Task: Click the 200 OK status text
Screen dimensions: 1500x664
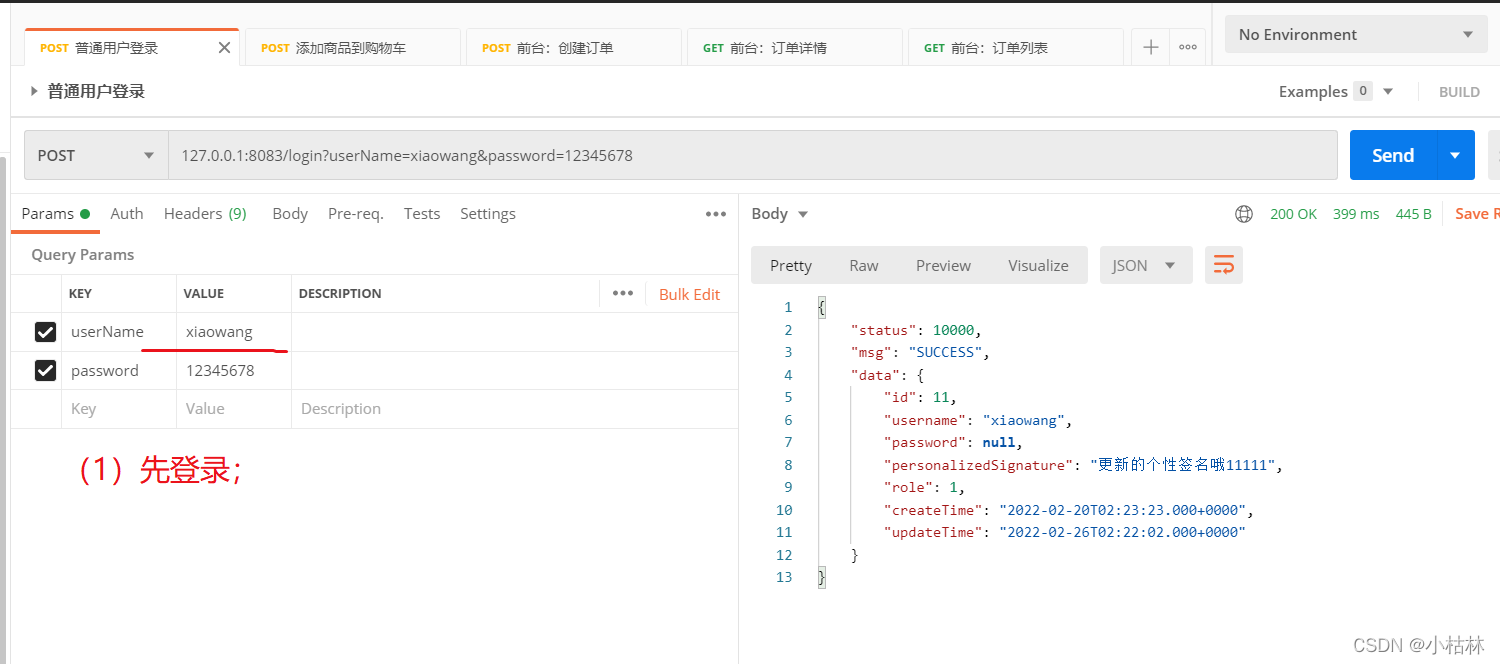Action: [1293, 214]
